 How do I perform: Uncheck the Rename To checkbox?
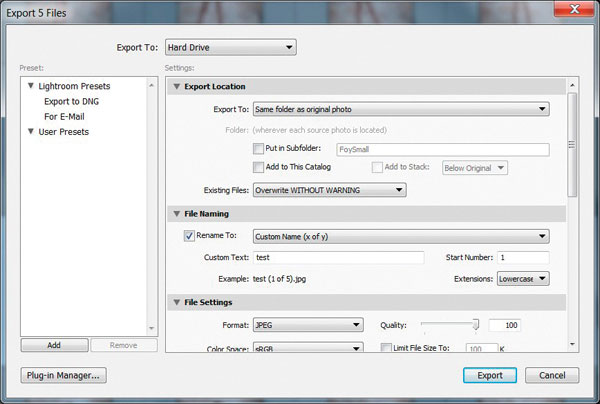tap(189, 236)
